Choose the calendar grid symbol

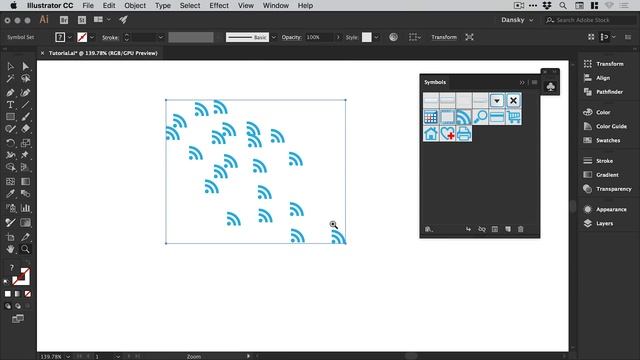[x=431, y=117]
